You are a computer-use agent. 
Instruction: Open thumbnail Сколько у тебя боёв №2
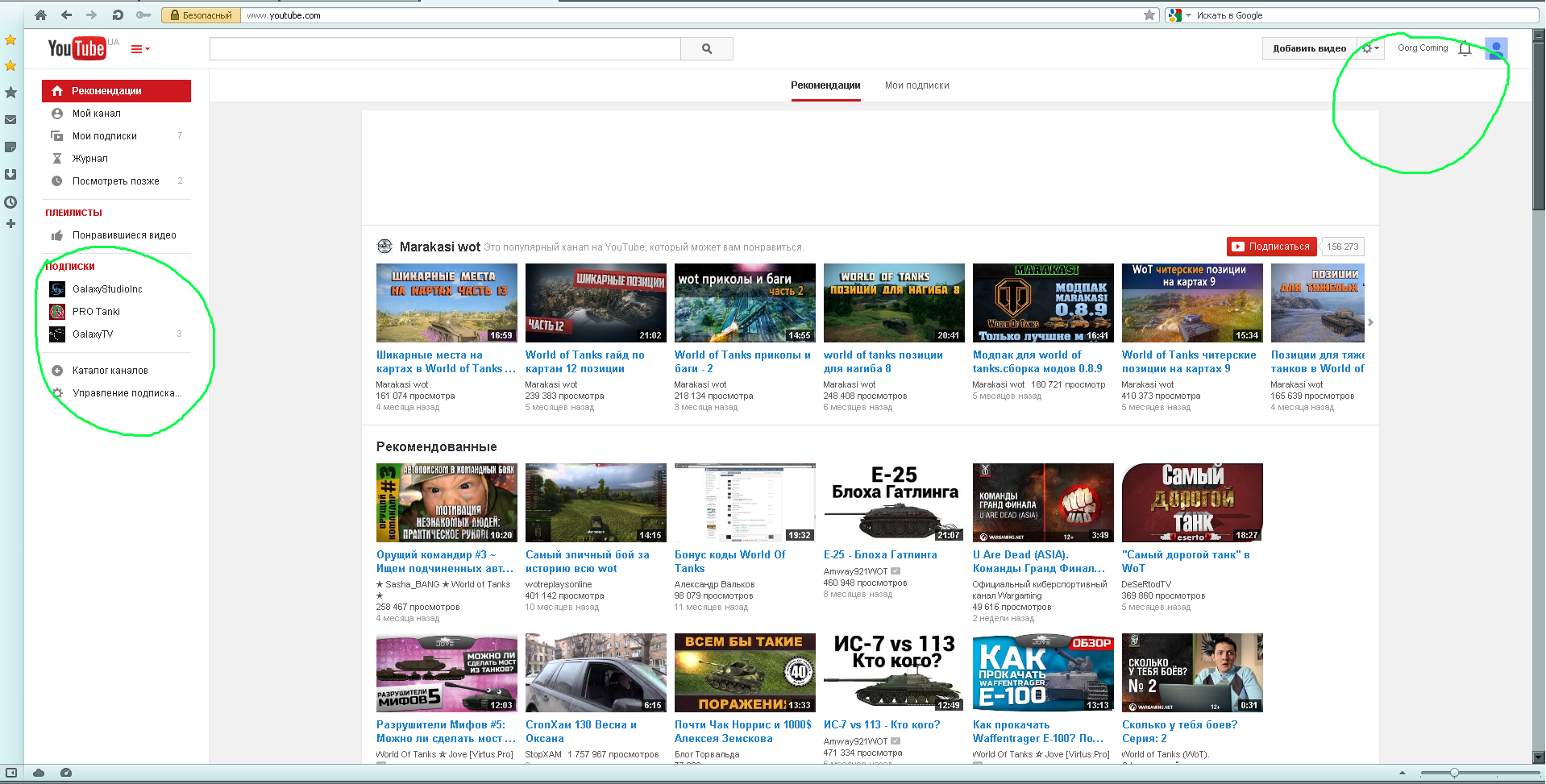(1192, 673)
